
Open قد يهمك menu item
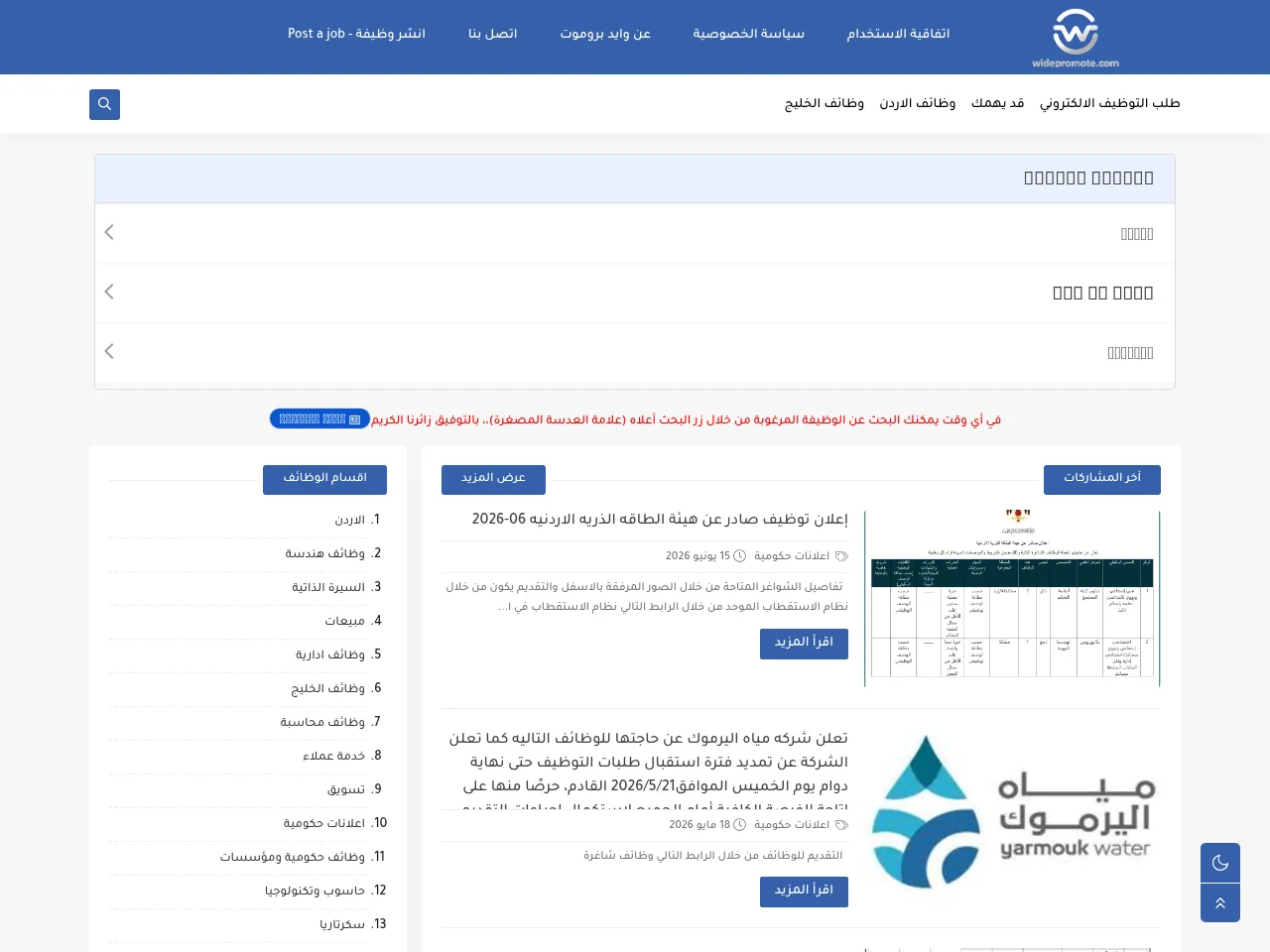998,103
